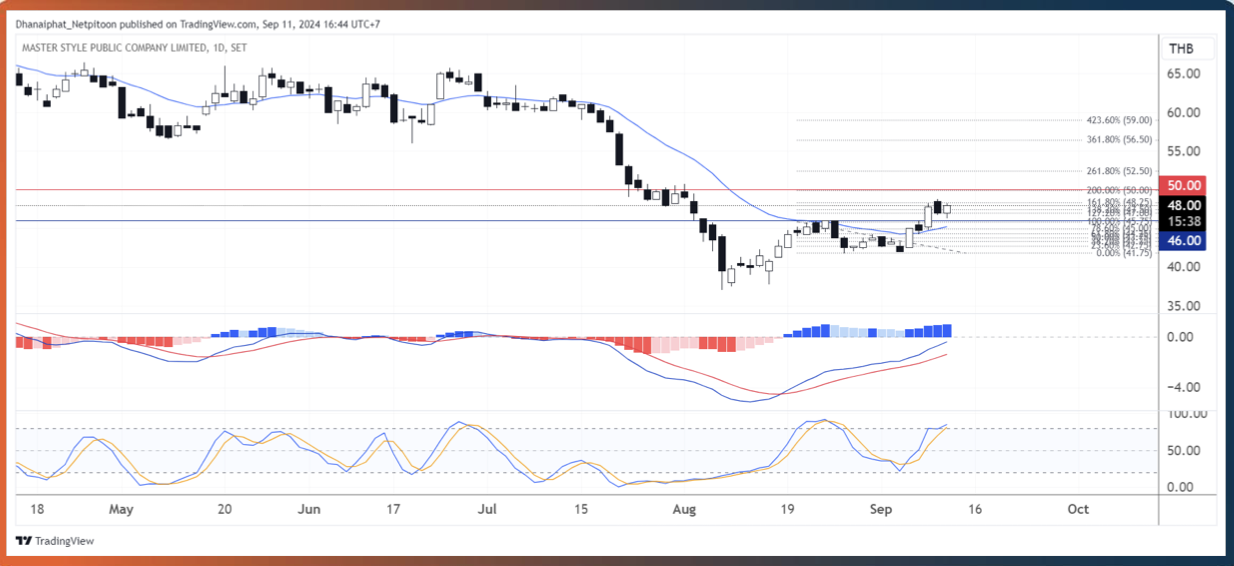Click the 18 date label on time axis

pos(37,509)
